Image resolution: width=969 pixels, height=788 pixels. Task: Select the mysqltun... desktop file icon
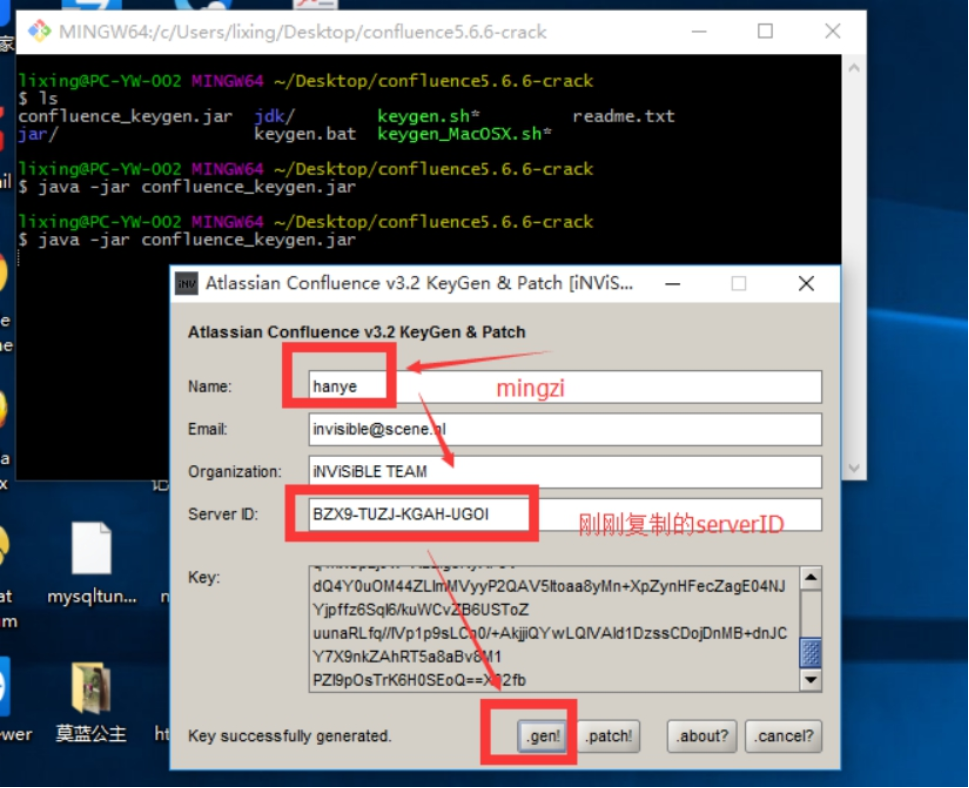(x=91, y=564)
